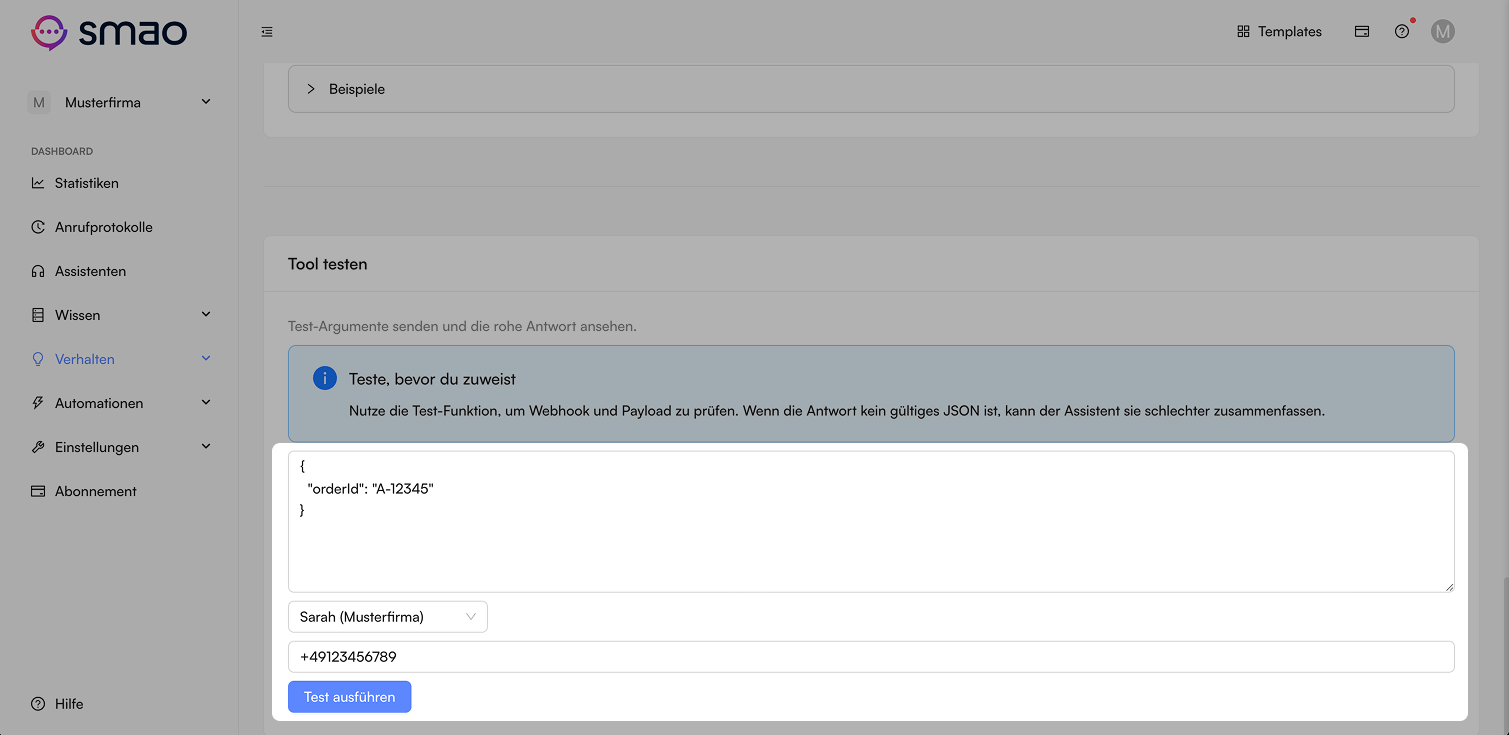Screen dimensions: 1509x735
Task: Open Assistenten page
Action: [x=90, y=271]
